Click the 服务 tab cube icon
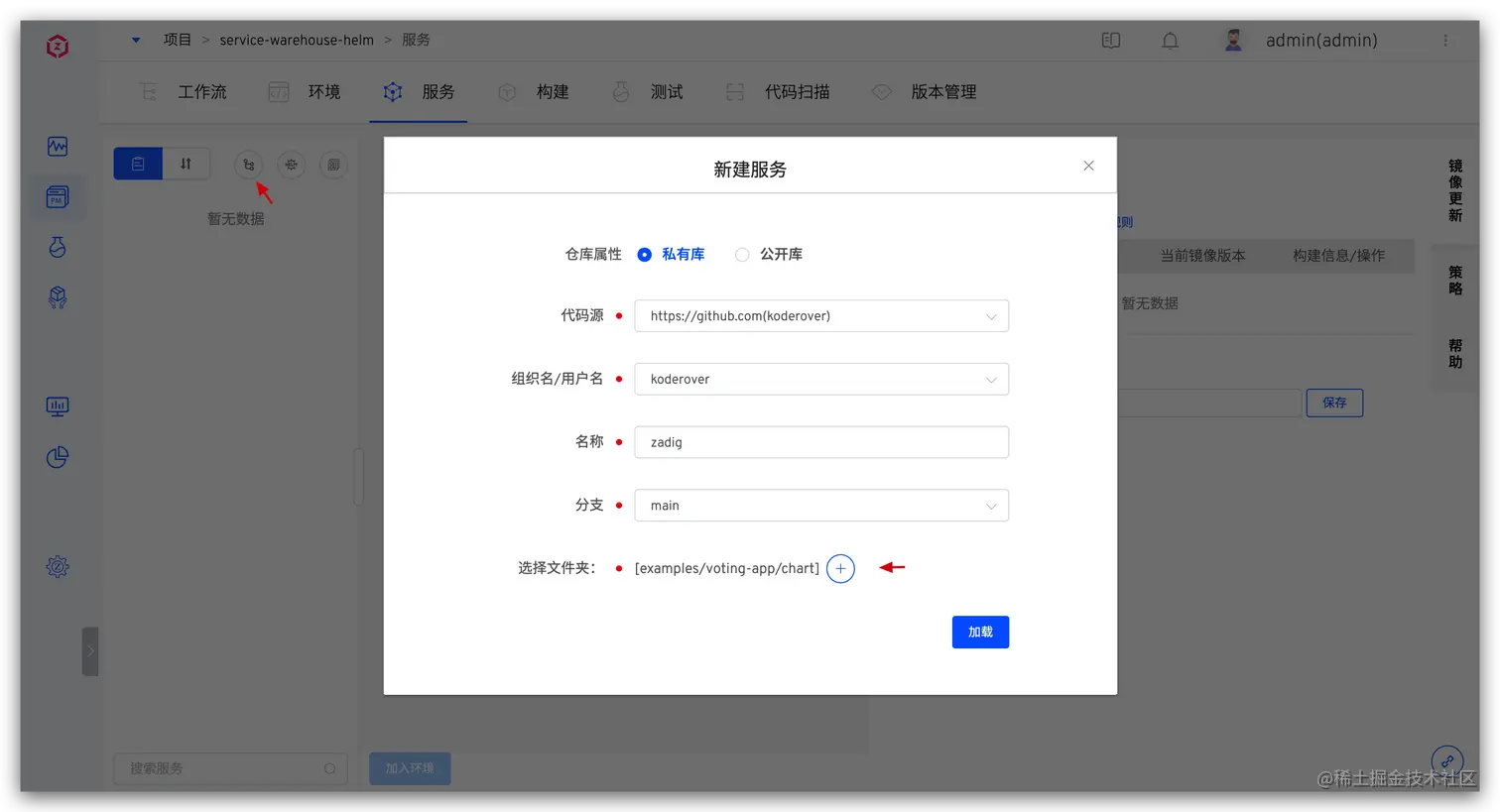The height and width of the screenshot is (812, 1500). [x=393, y=92]
